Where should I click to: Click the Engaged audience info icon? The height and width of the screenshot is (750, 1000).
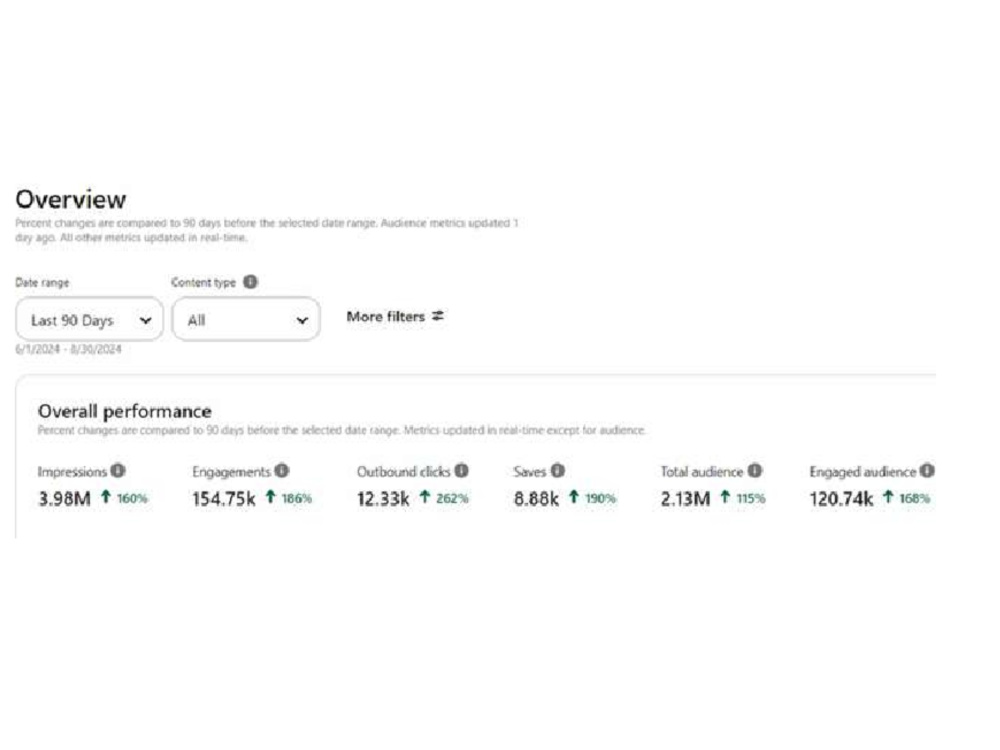click(x=927, y=471)
